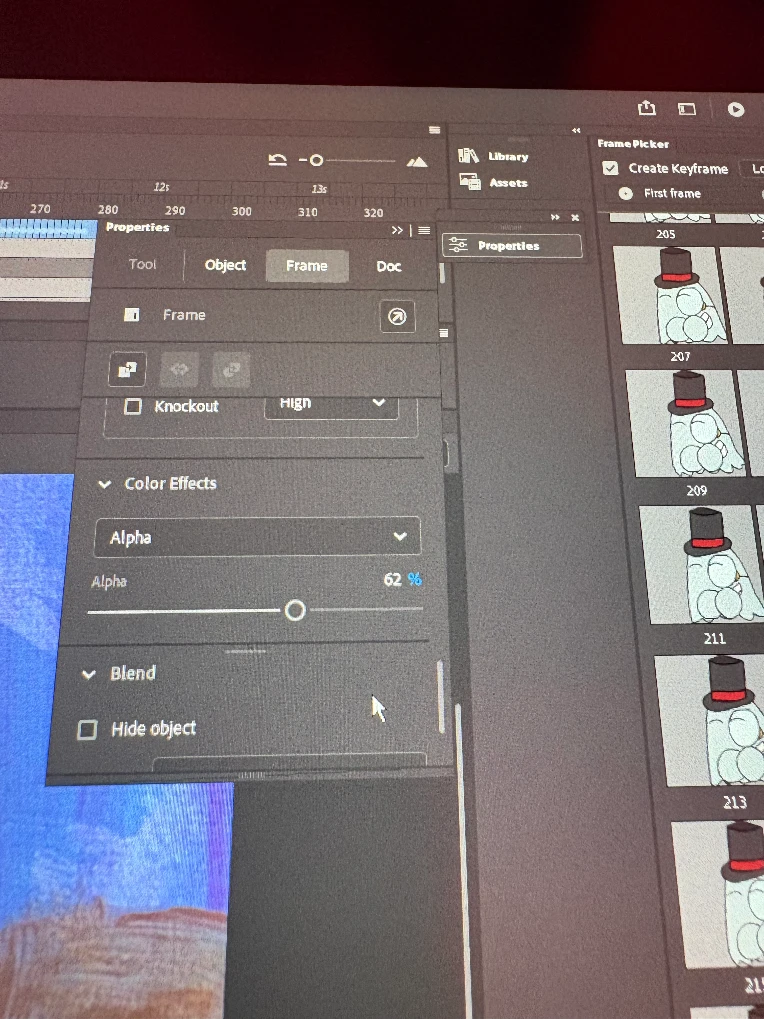Click the Properties panel title
This screenshot has width=764, height=1019.
[137, 227]
